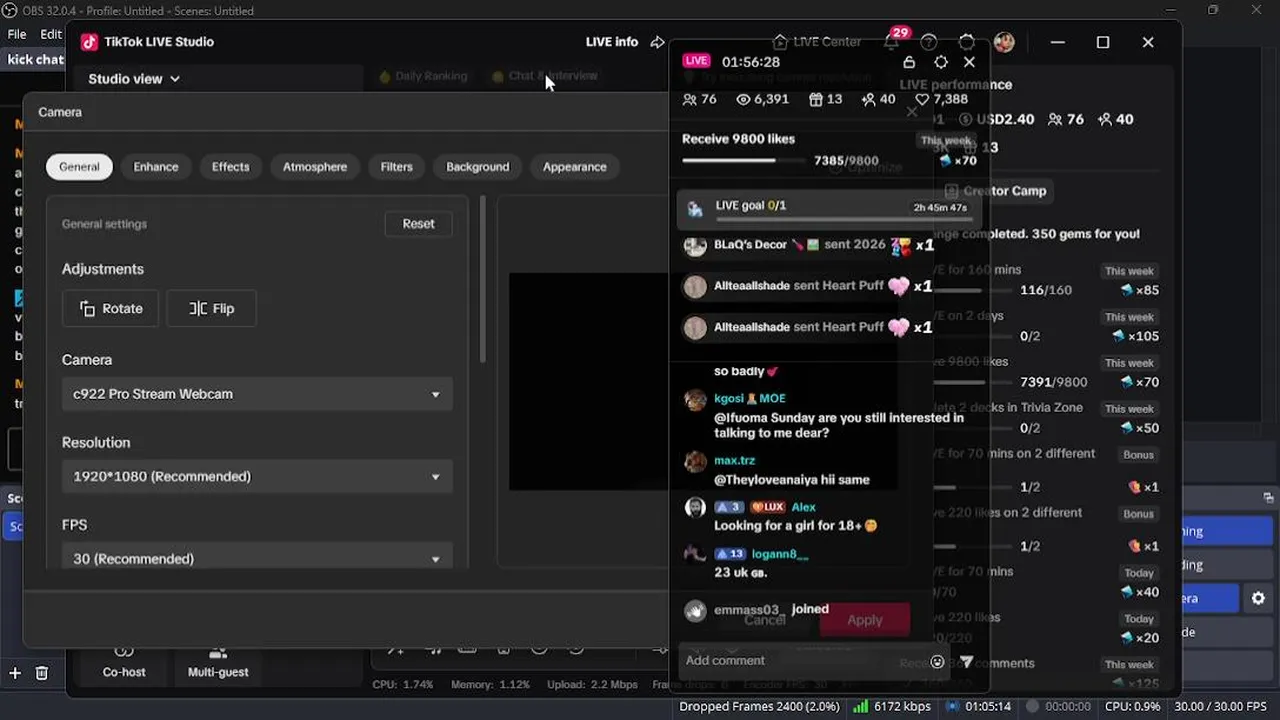Click the '01:56:28' live duration timer
This screenshot has height=720, width=1280.
[750, 62]
